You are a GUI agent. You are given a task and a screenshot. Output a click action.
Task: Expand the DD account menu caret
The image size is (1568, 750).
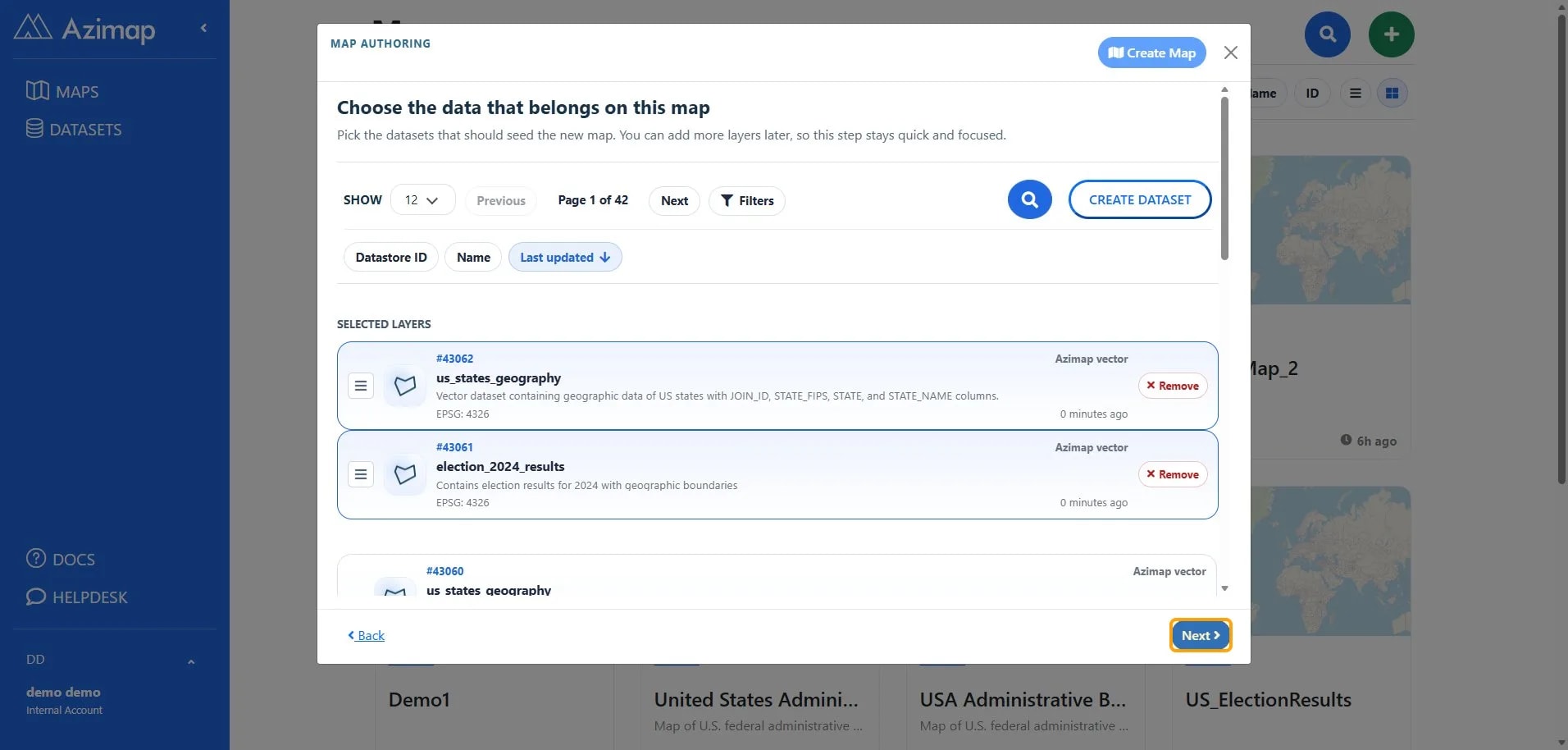coord(191,661)
